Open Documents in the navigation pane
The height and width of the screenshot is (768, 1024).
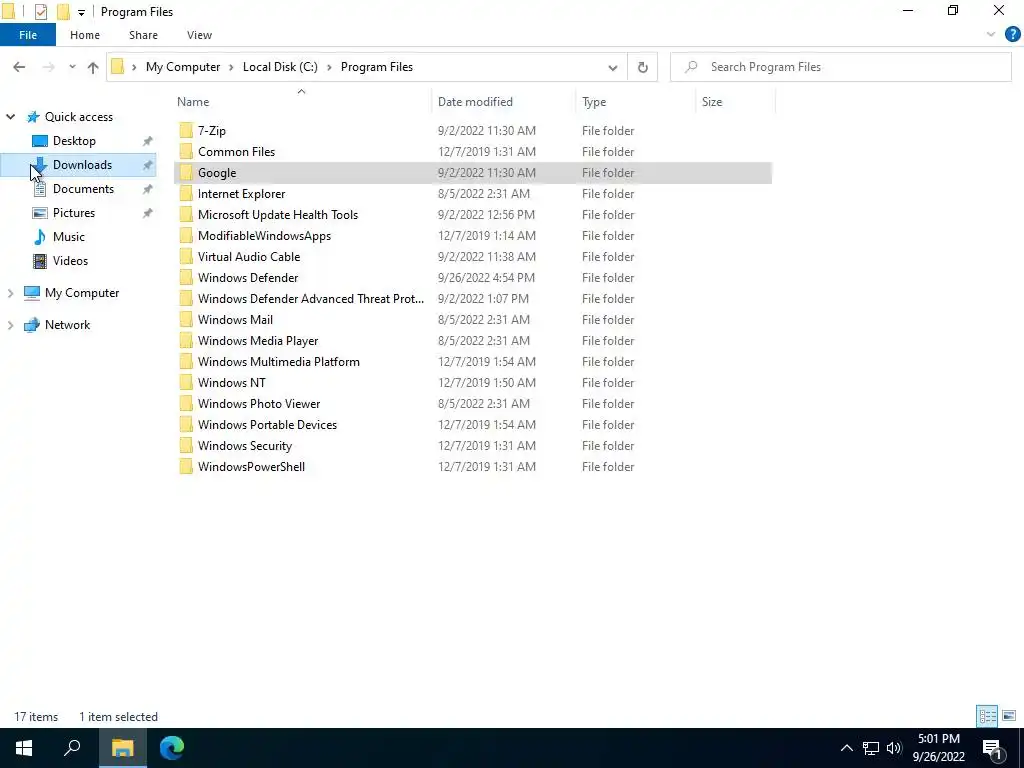click(83, 189)
